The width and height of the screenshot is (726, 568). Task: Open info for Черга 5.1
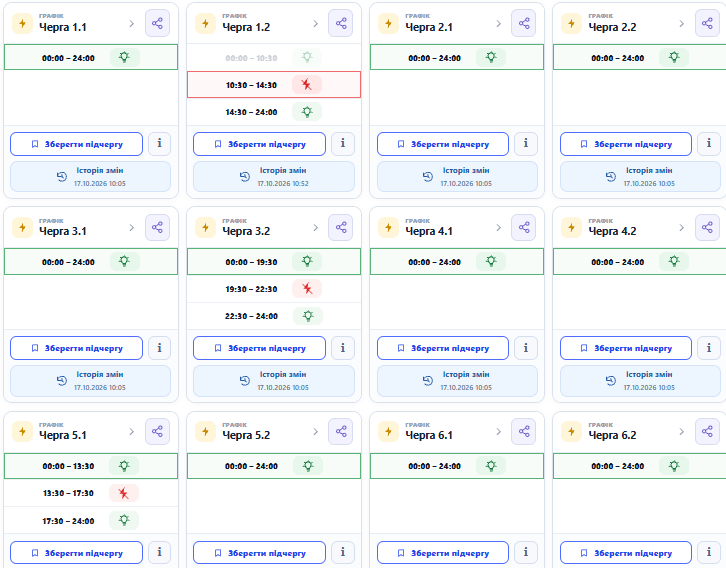[159, 552]
